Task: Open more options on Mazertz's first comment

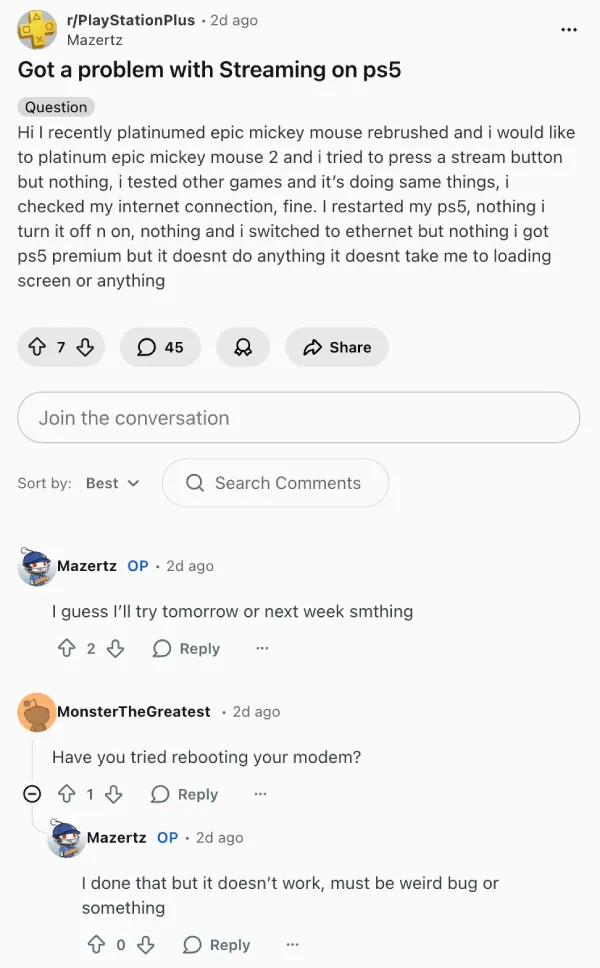Action: (x=262, y=648)
